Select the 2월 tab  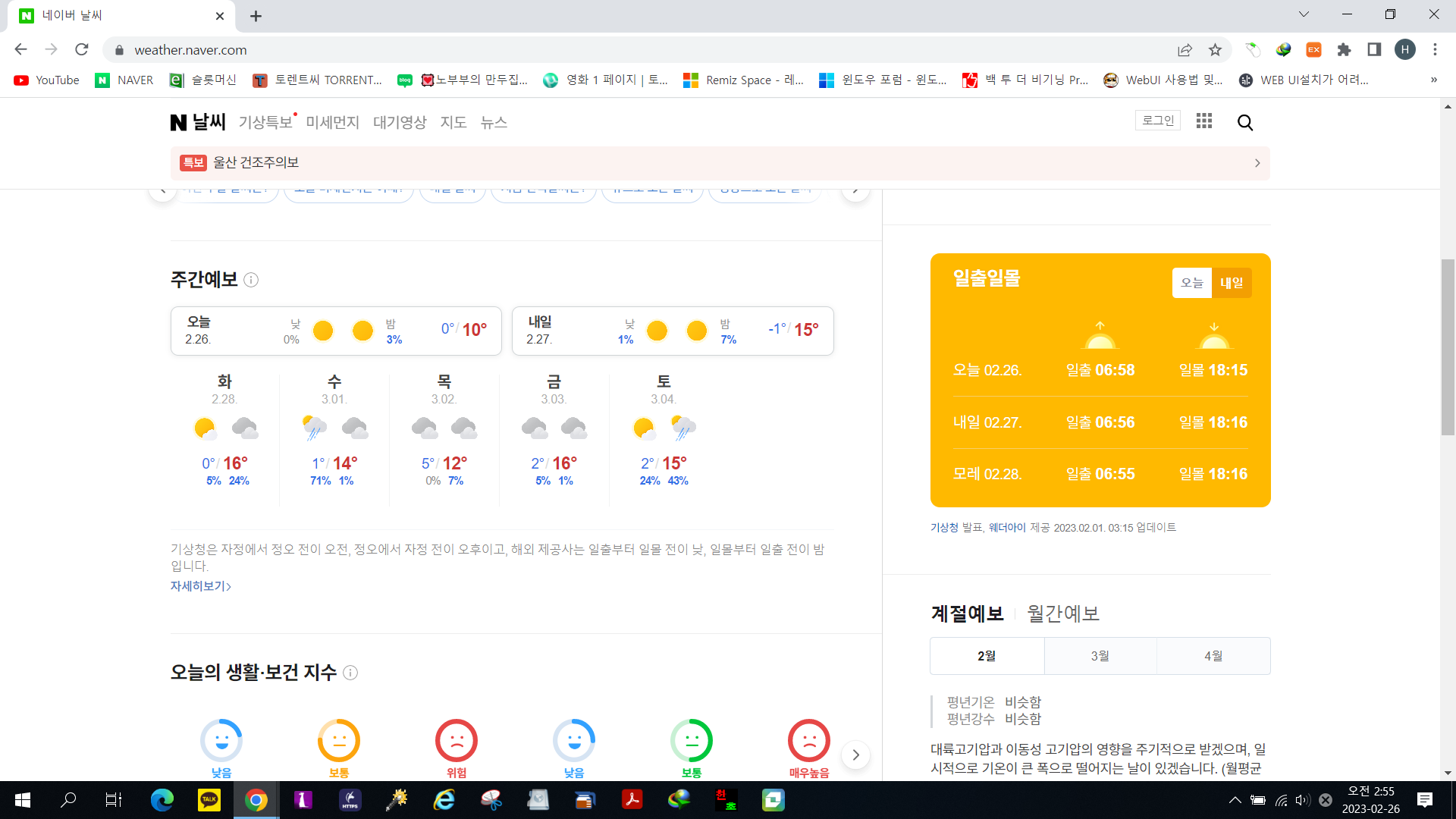(987, 656)
